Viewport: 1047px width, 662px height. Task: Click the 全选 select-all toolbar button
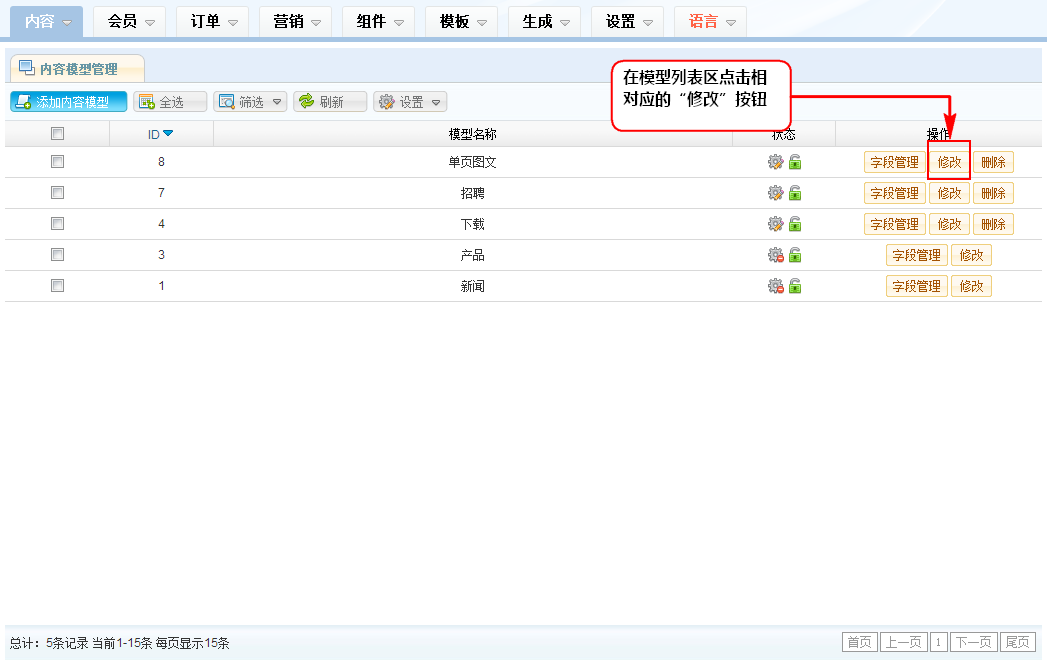tap(170, 102)
